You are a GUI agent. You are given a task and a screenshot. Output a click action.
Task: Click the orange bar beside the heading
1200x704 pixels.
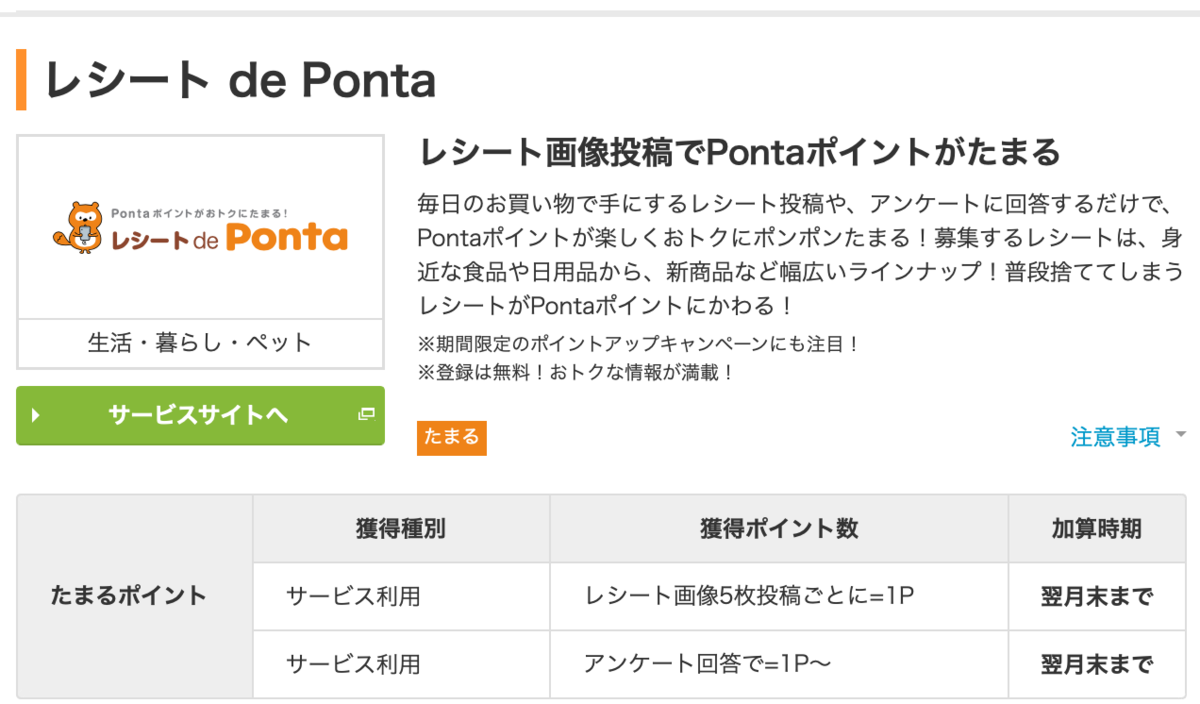21,80
